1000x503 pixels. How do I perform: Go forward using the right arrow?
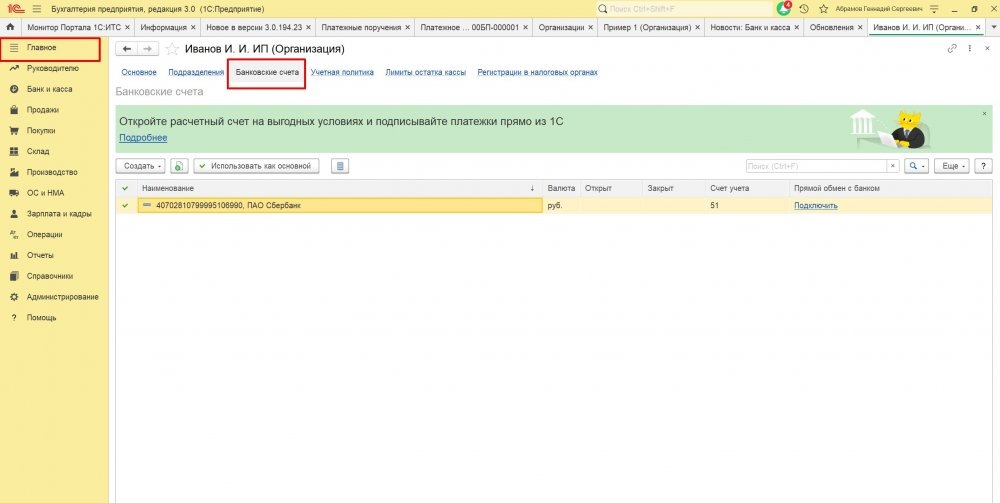tap(148, 49)
